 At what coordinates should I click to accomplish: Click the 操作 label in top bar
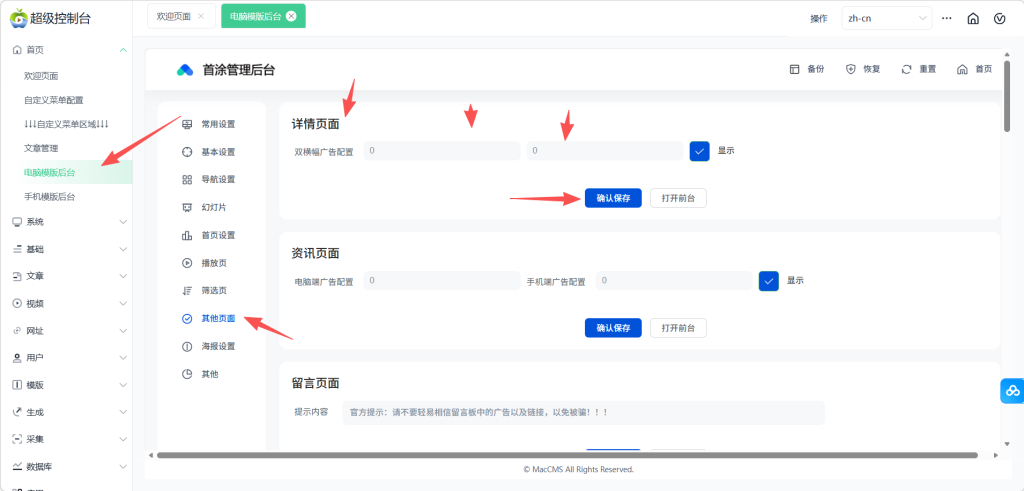(x=819, y=19)
